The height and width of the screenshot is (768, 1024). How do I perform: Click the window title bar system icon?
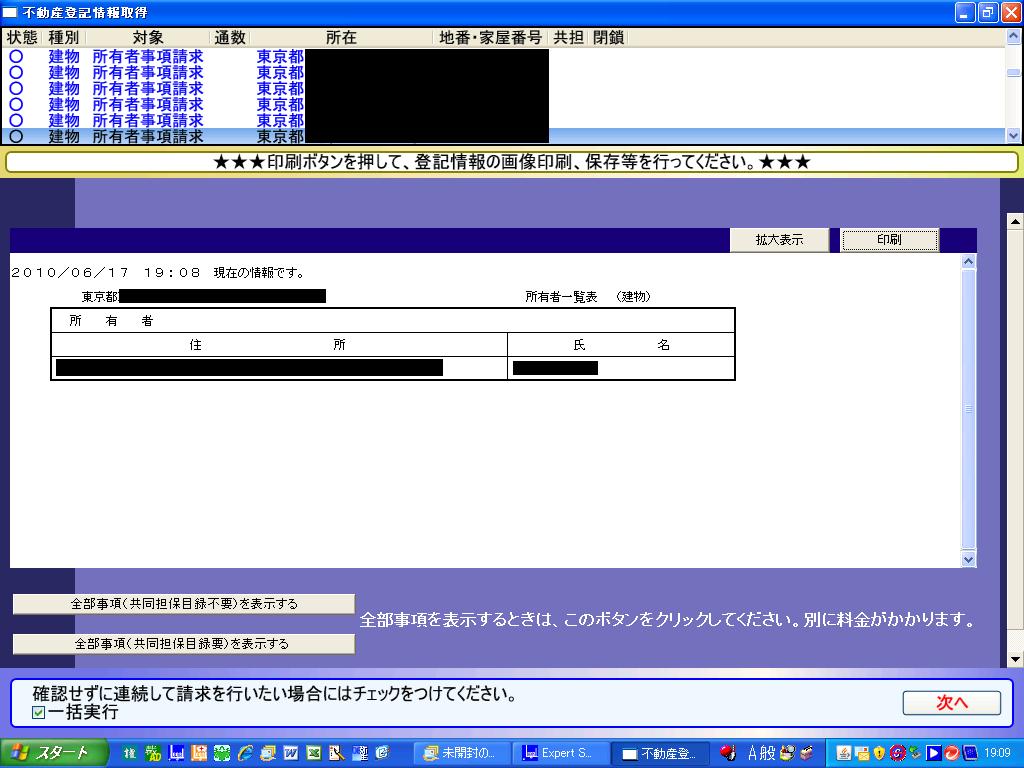(x=10, y=12)
